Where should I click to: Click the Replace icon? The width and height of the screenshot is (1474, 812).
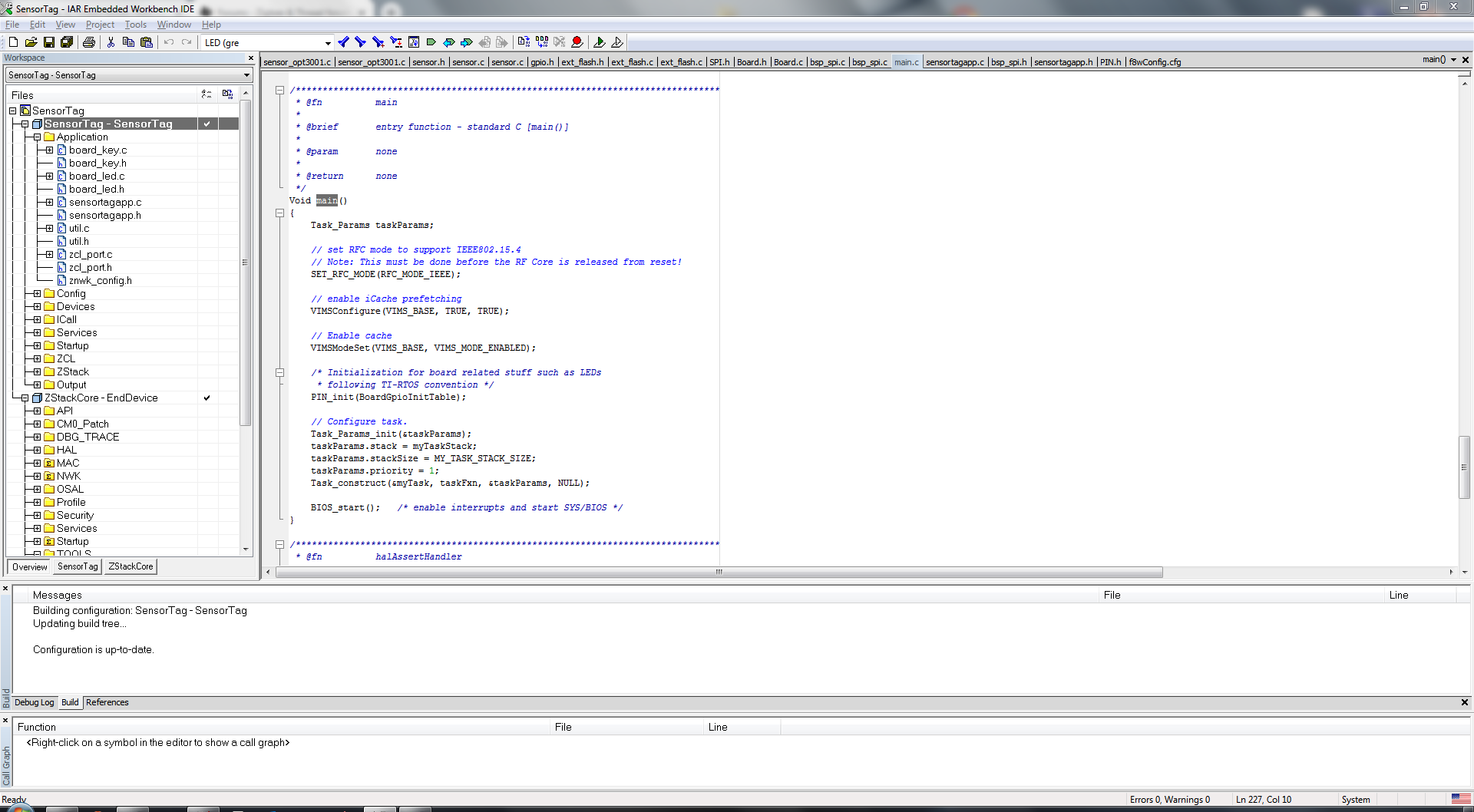pos(396,42)
